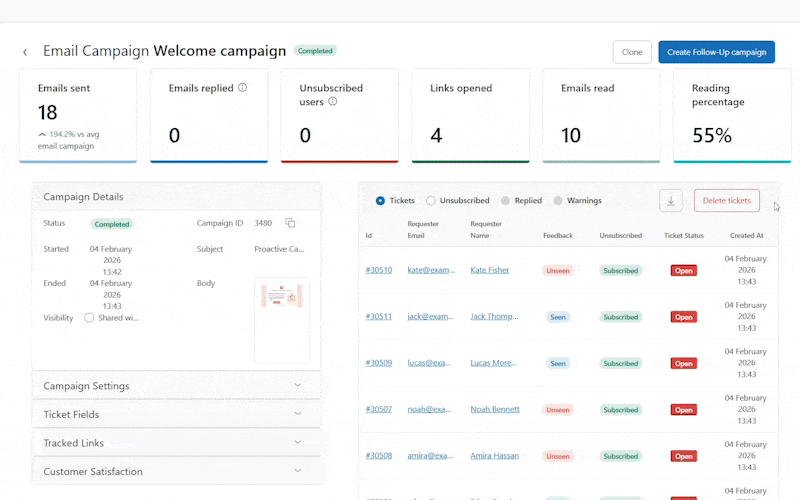Click the Emails sent stat card

(x=78, y=116)
